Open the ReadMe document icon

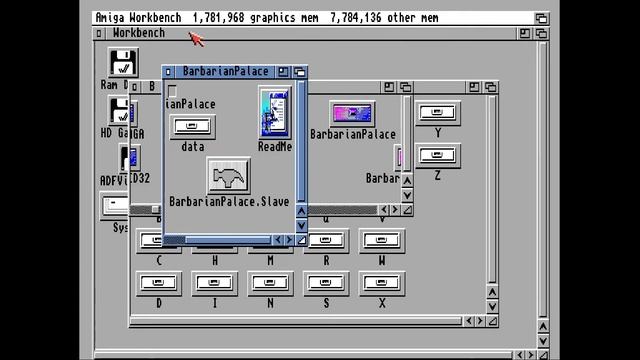[275, 113]
